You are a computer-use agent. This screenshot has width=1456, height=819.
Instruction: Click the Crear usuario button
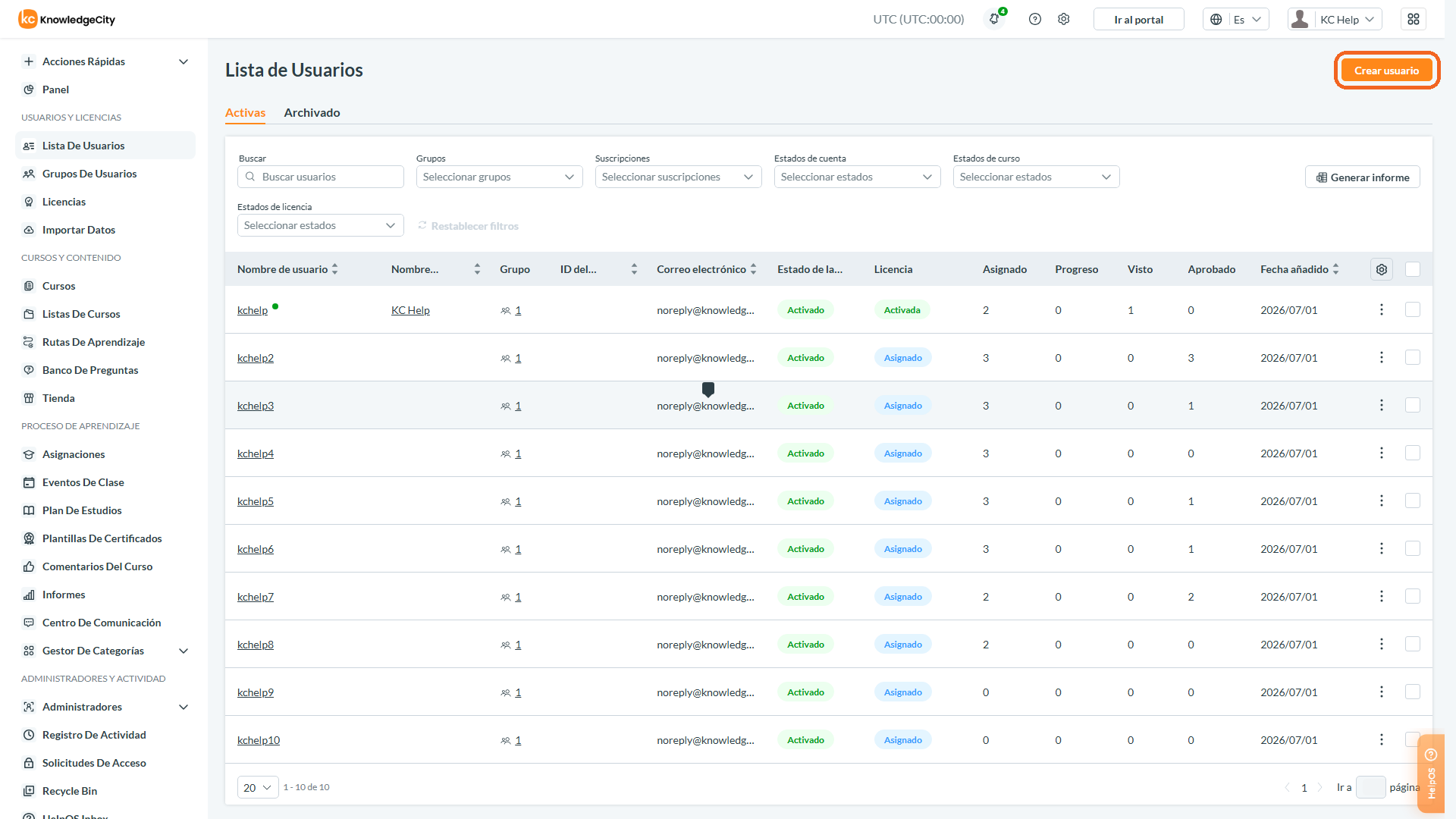coord(1386,71)
